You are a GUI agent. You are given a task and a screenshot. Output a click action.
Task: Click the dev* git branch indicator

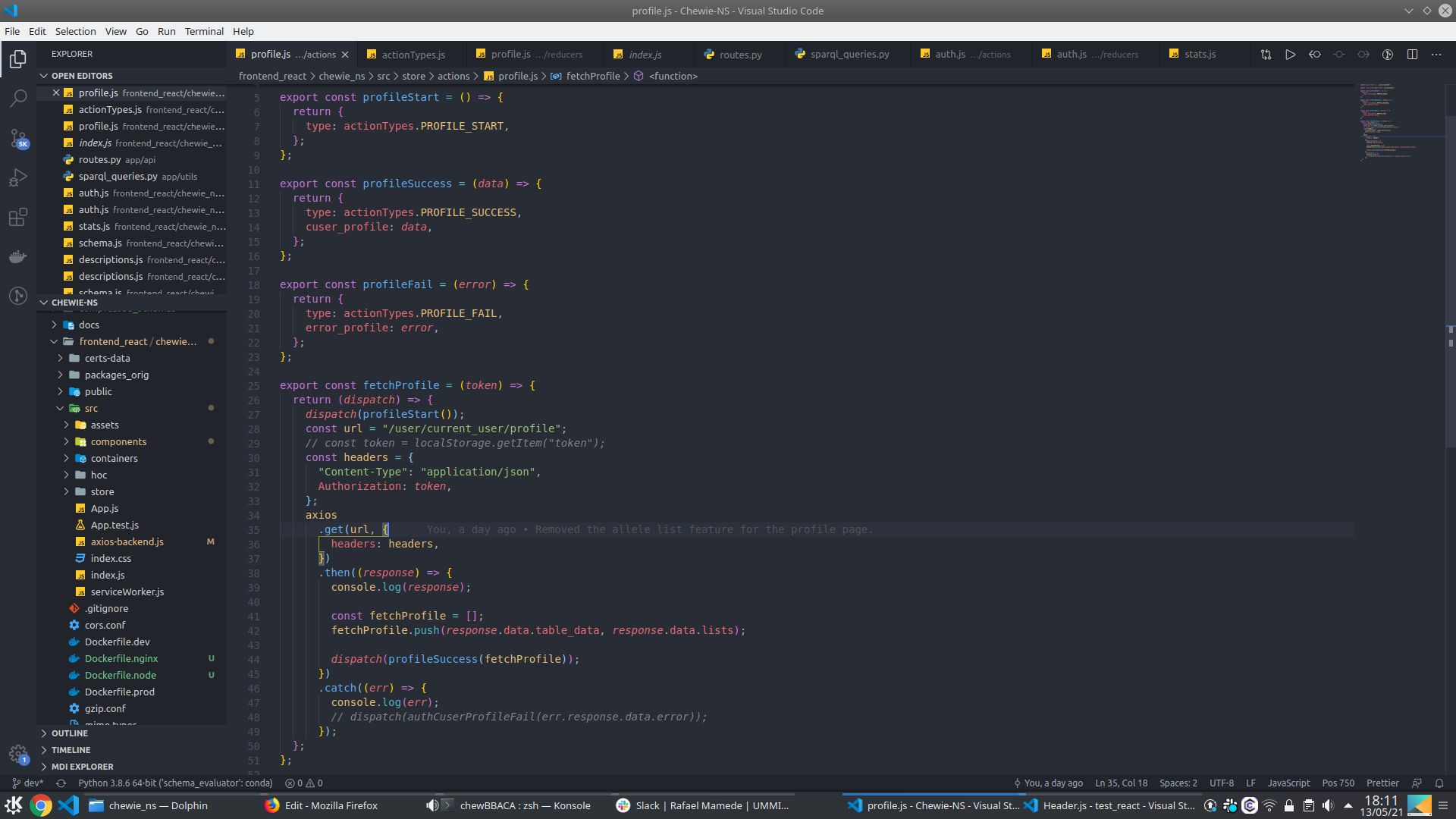click(x=29, y=783)
